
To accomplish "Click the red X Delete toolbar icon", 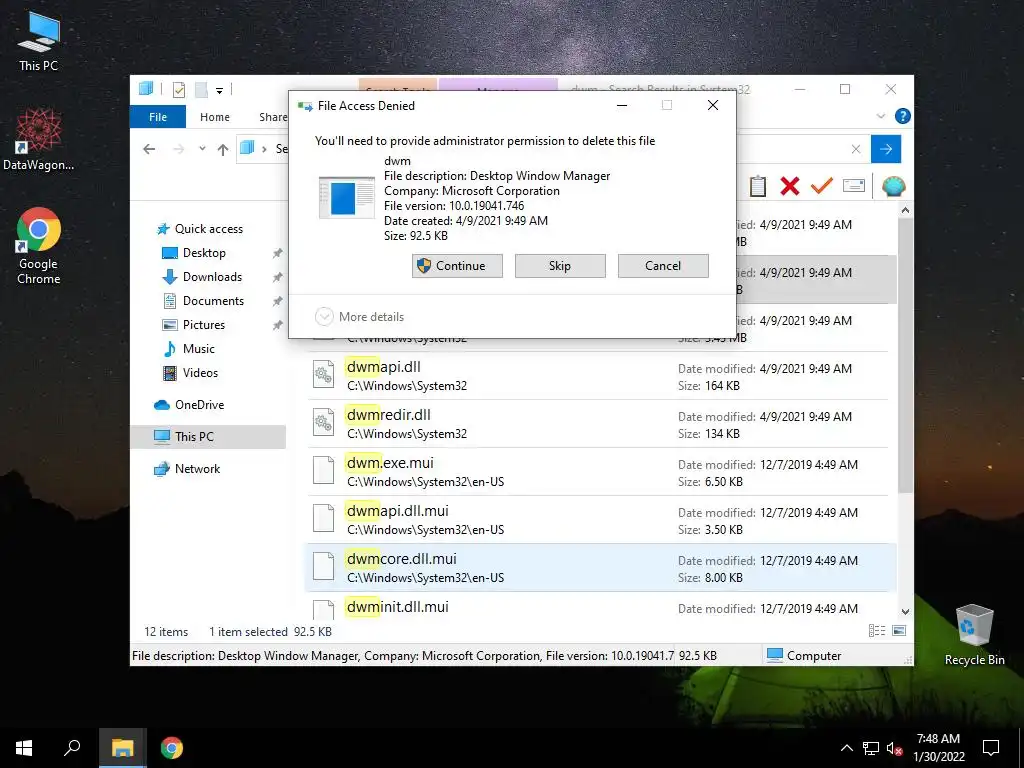I will tap(790, 186).
